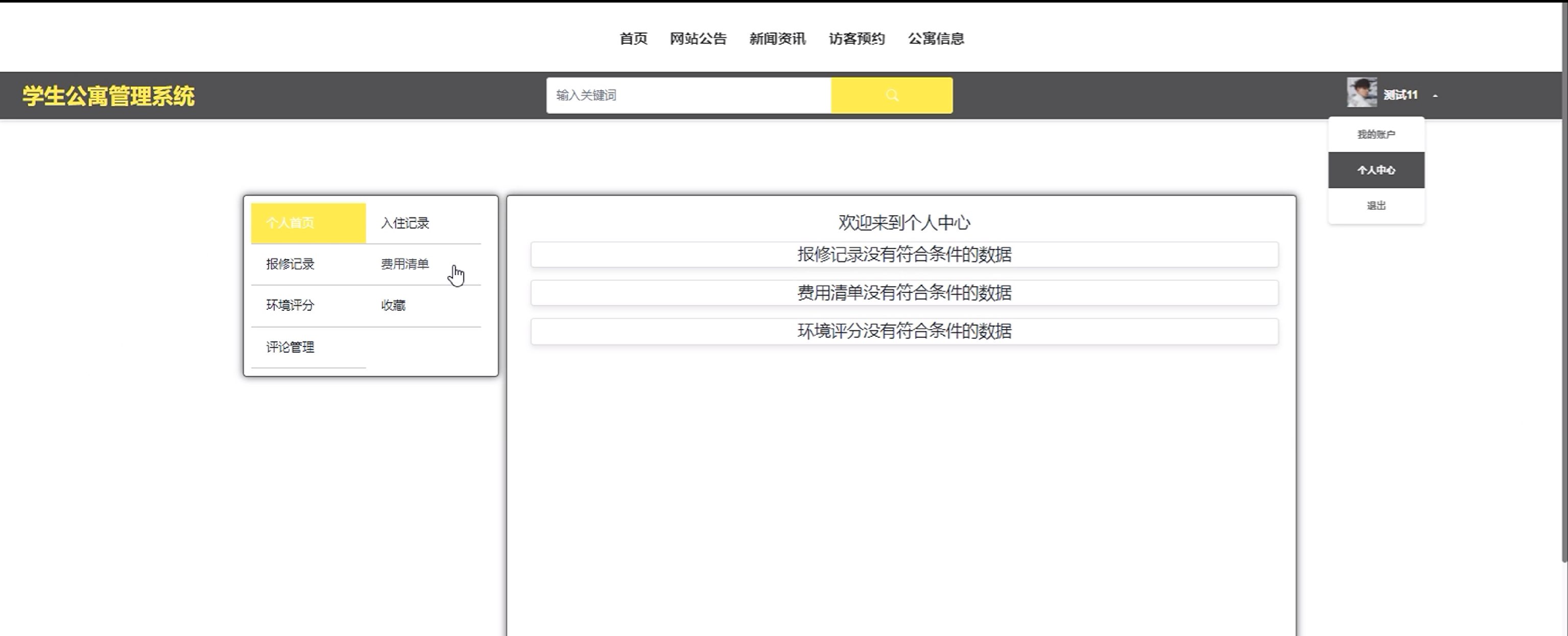Open 环境评分 in the sidebar menu
1568x636 pixels.
[290, 305]
